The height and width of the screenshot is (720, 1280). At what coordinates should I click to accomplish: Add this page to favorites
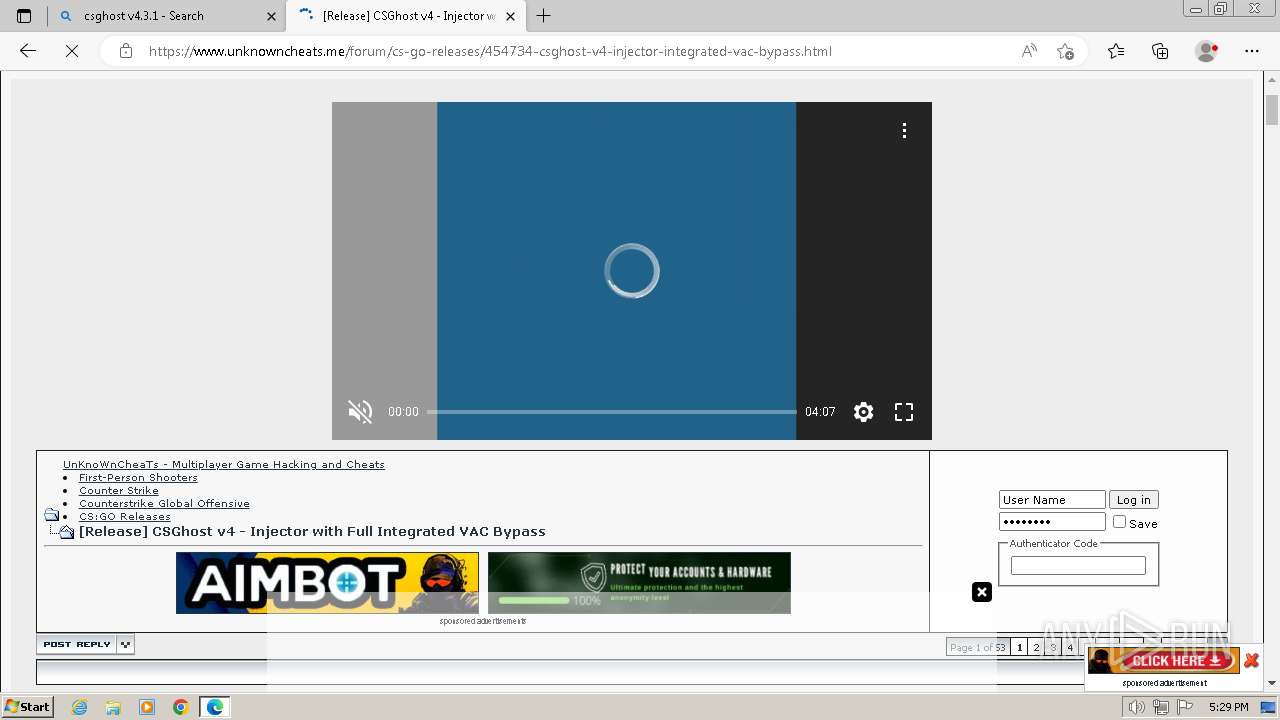(x=1066, y=51)
